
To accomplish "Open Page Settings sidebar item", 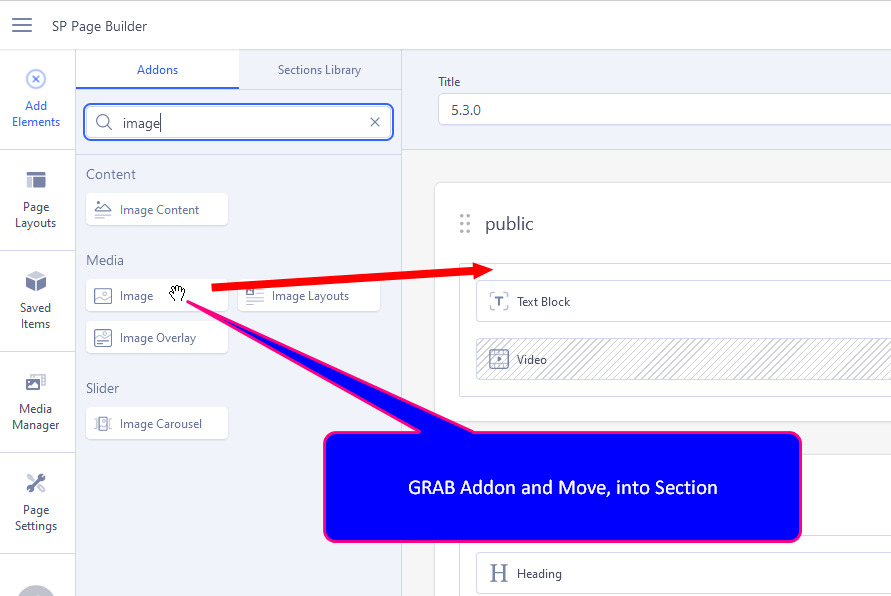I will tap(36, 503).
